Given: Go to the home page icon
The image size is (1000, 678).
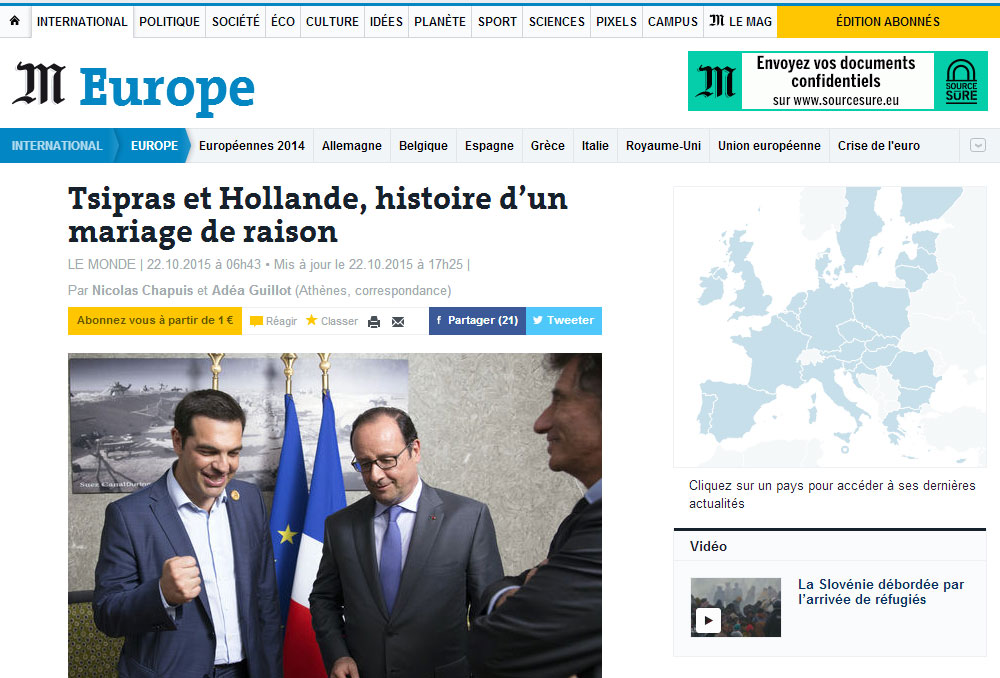Looking at the screenshot, I should pyautogui.click(x=15, y=21).
